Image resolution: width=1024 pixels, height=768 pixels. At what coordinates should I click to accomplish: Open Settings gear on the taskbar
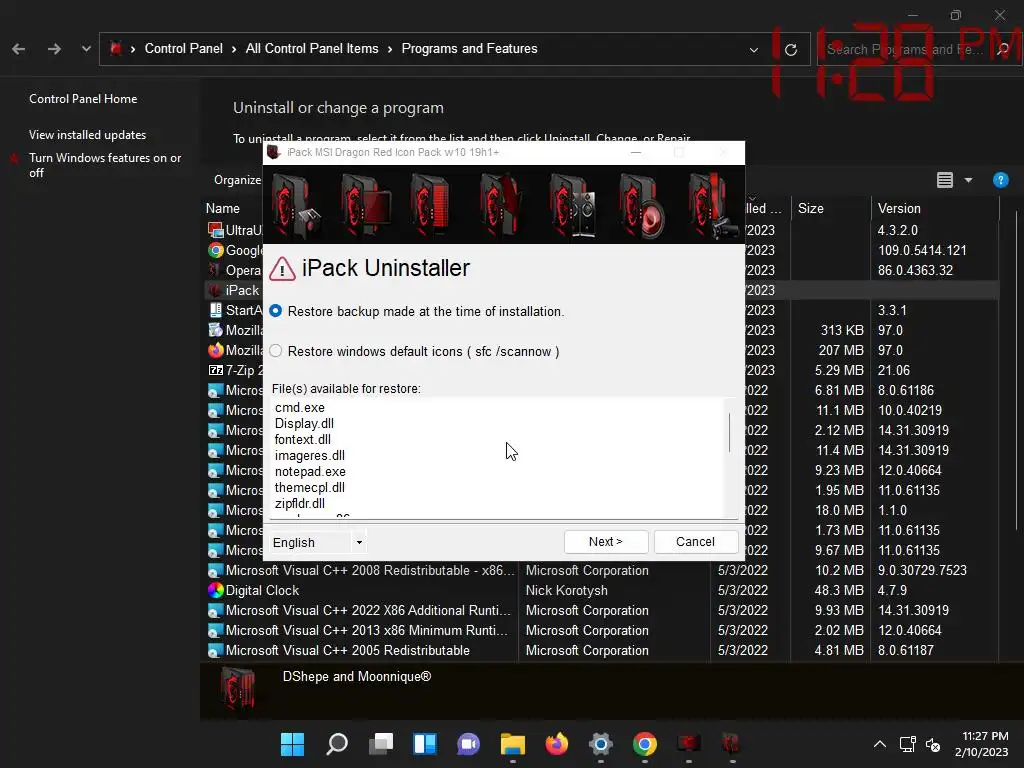pos(600,744)
